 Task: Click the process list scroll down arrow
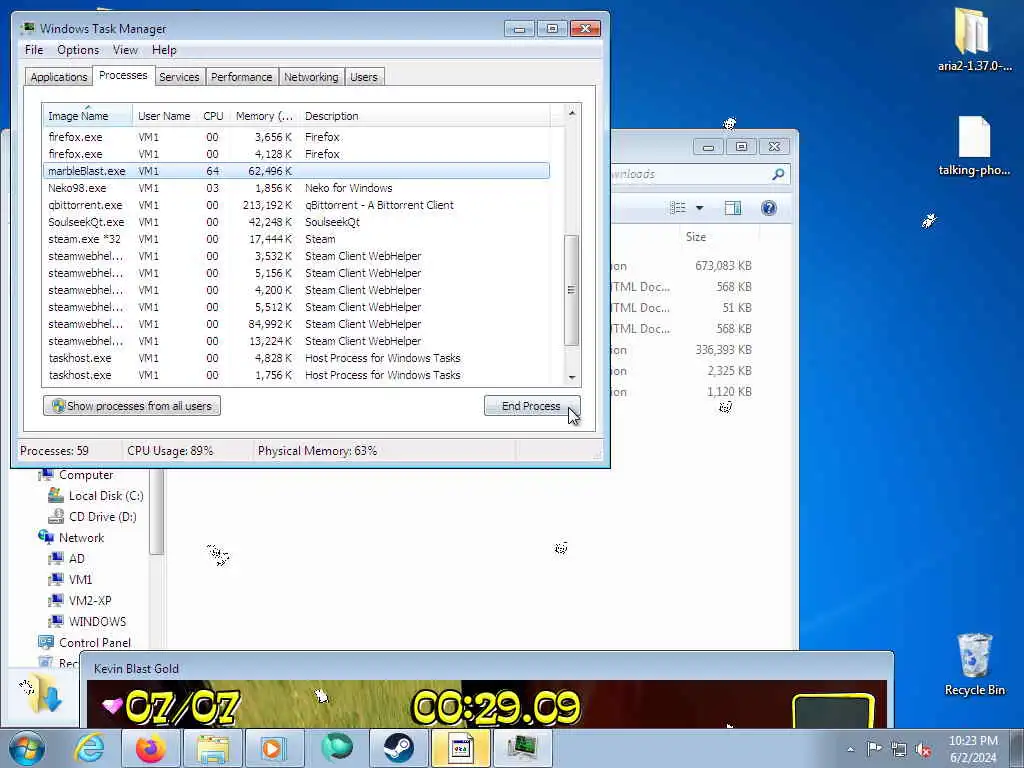[571, 377]
